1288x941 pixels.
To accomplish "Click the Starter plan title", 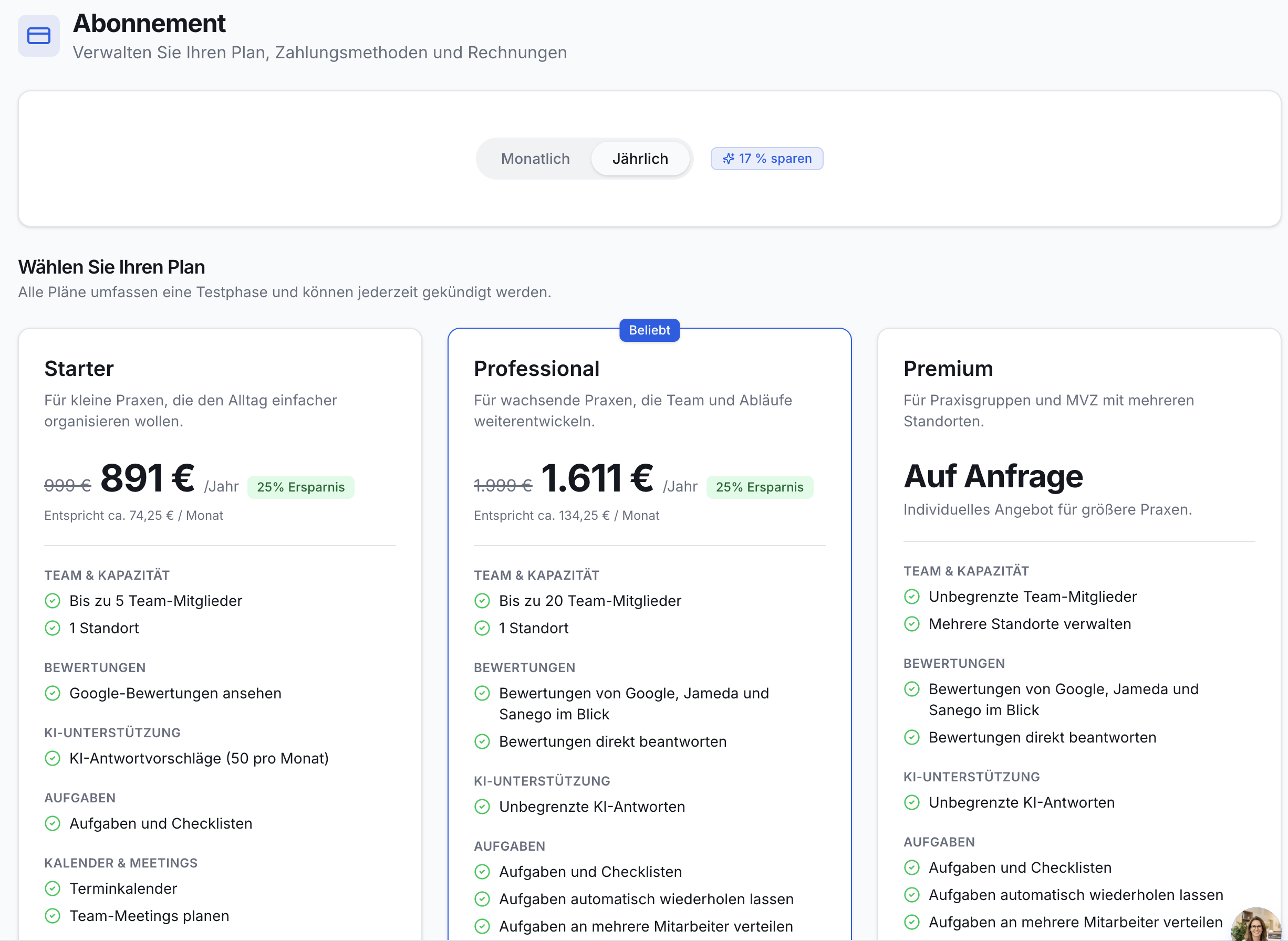I will point(79,369).
